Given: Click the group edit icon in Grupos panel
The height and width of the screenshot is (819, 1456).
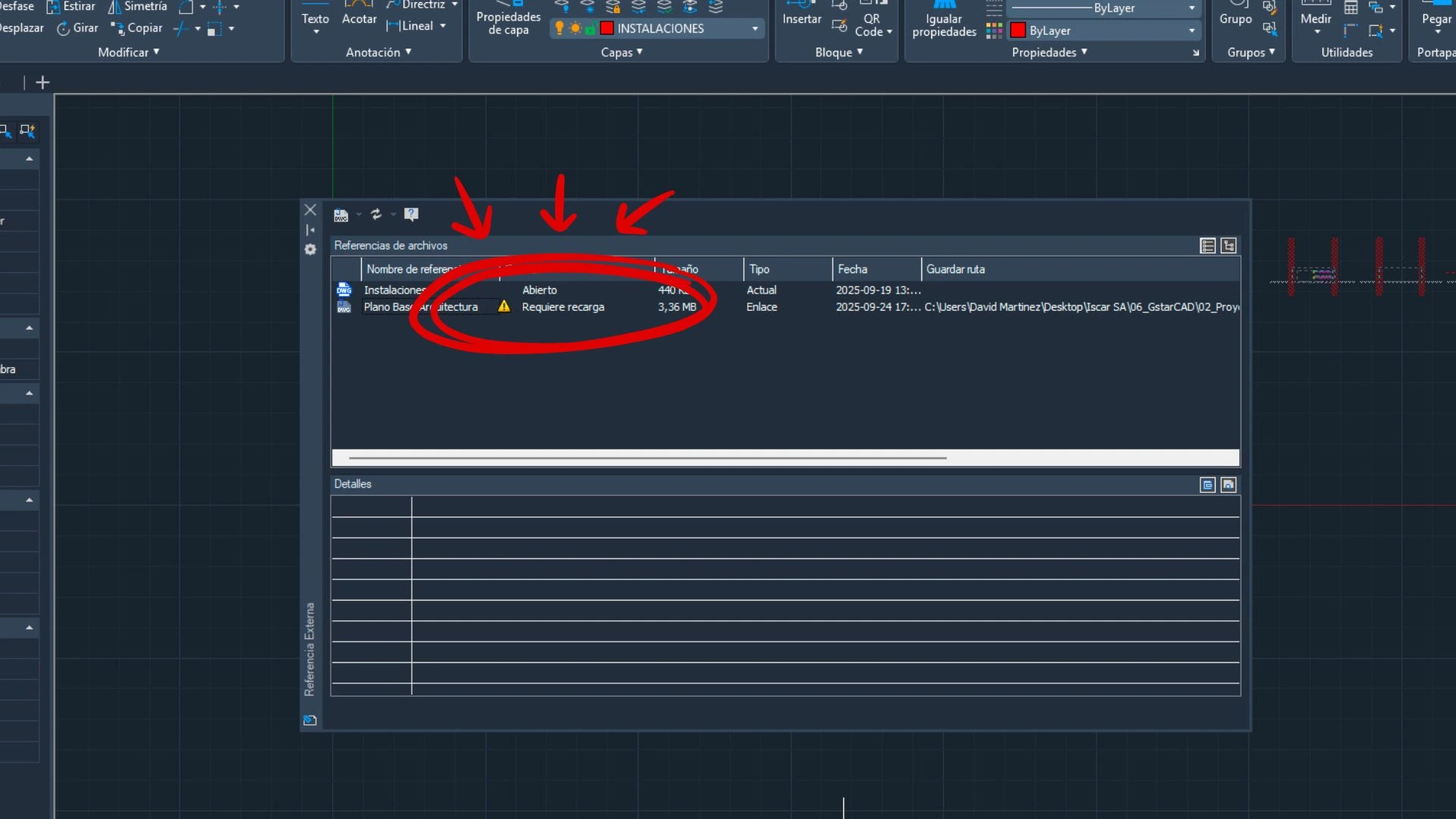Looking at the screenshot, I should [x=1269, y=8].
